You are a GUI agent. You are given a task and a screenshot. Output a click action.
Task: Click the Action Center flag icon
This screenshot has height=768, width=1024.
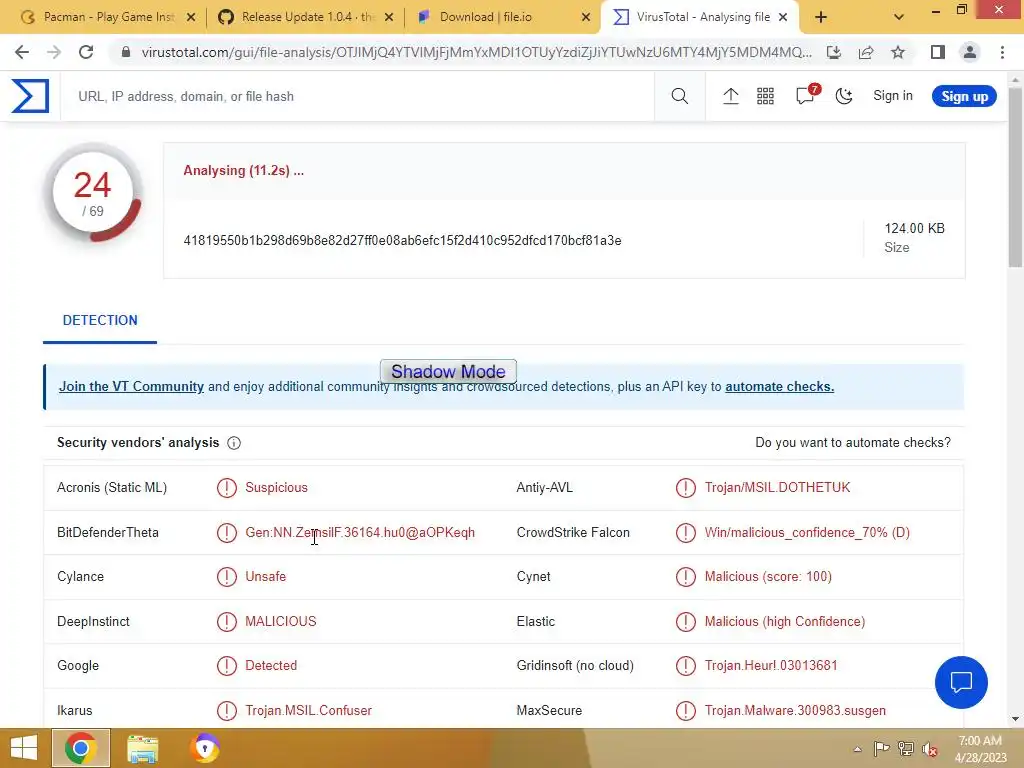click(881, 749)
